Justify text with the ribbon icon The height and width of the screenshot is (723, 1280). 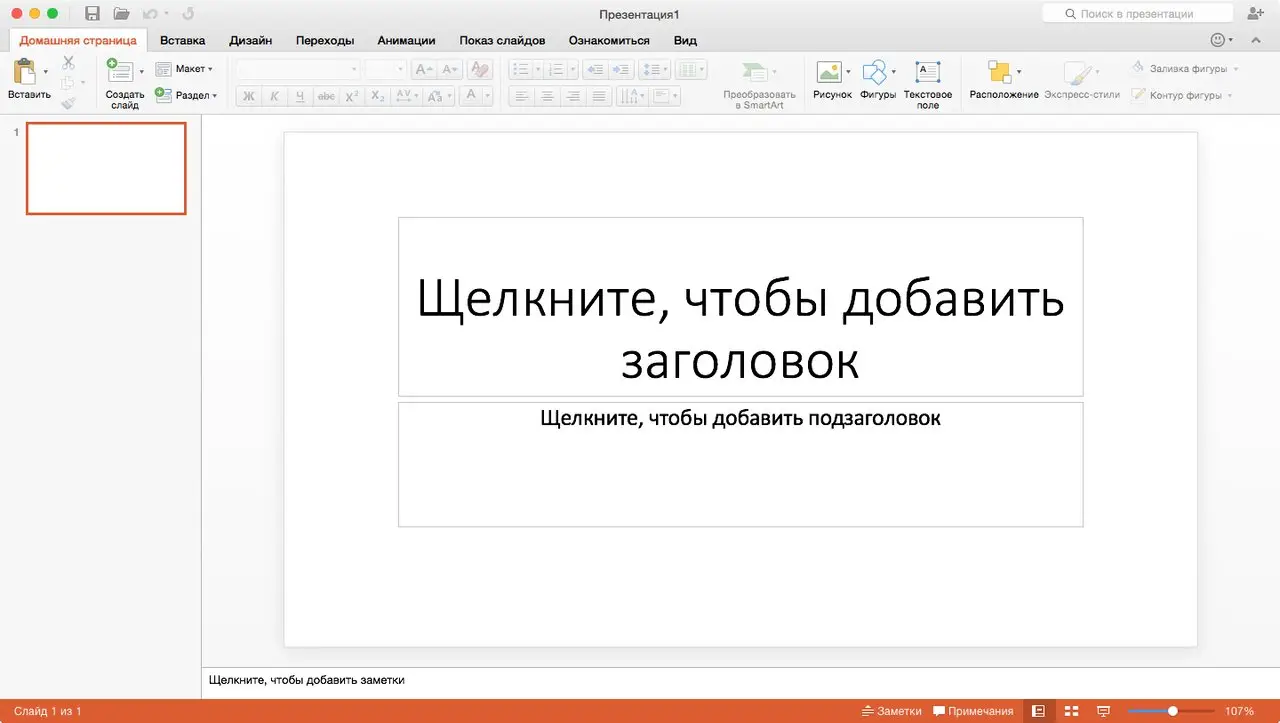click(599, 96)
